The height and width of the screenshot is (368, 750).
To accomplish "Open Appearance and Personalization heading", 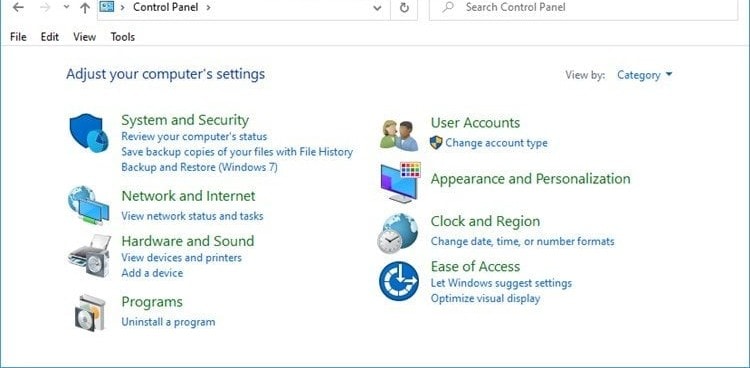I will (530, 178).
